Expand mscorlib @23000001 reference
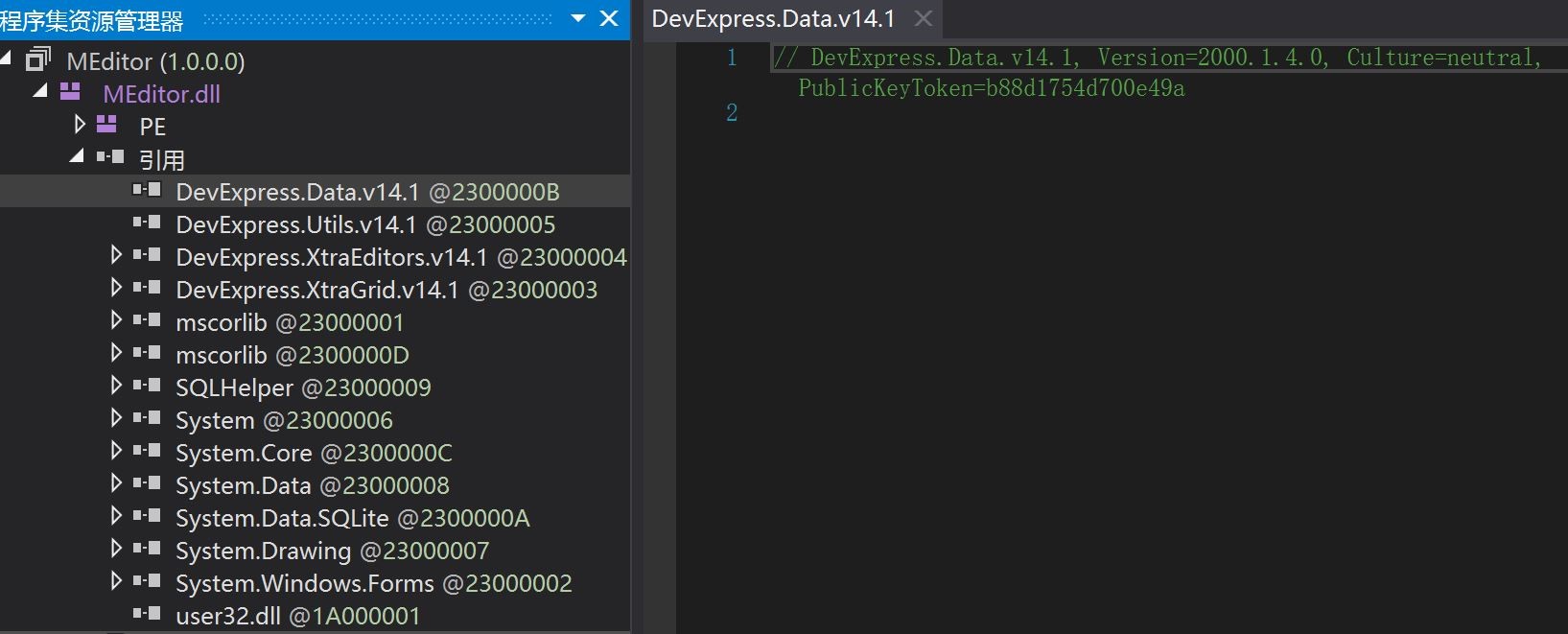This screenshot has width=1568, height=634. (116, 319)
